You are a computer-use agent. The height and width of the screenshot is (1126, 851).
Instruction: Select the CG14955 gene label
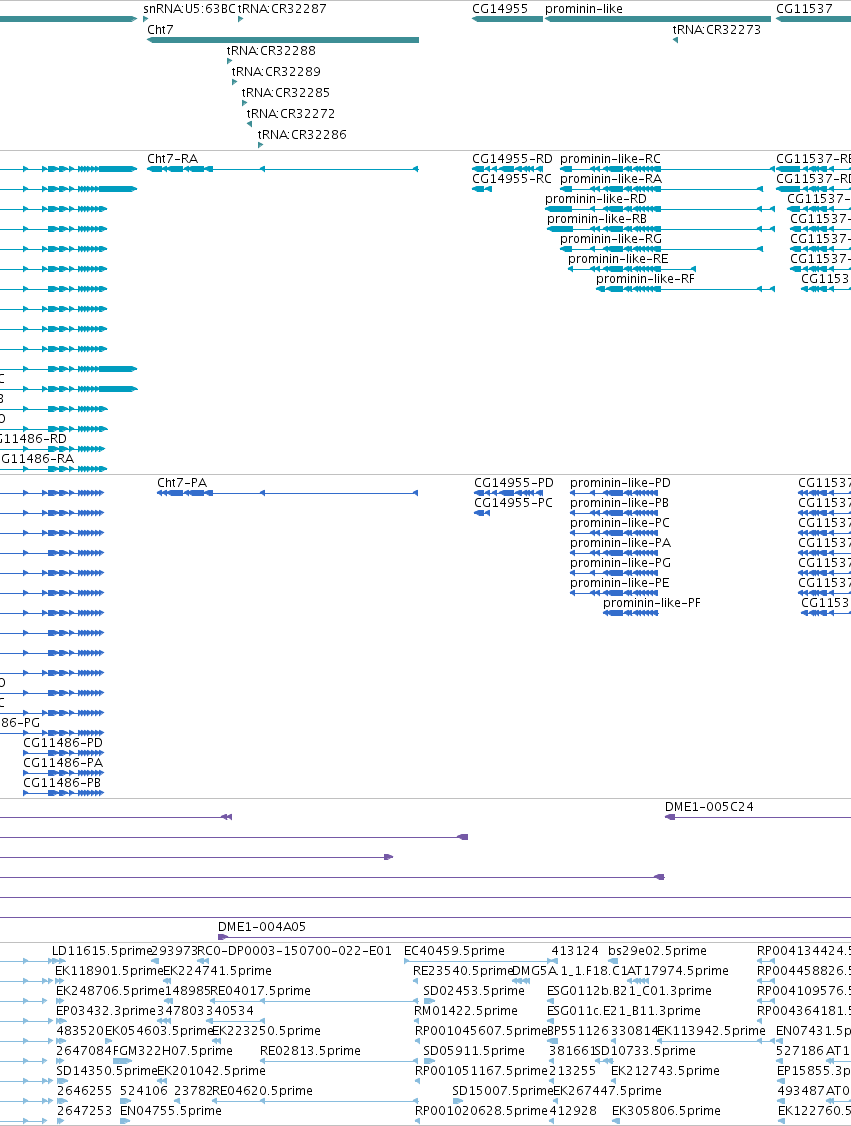[x=500, y=9]
